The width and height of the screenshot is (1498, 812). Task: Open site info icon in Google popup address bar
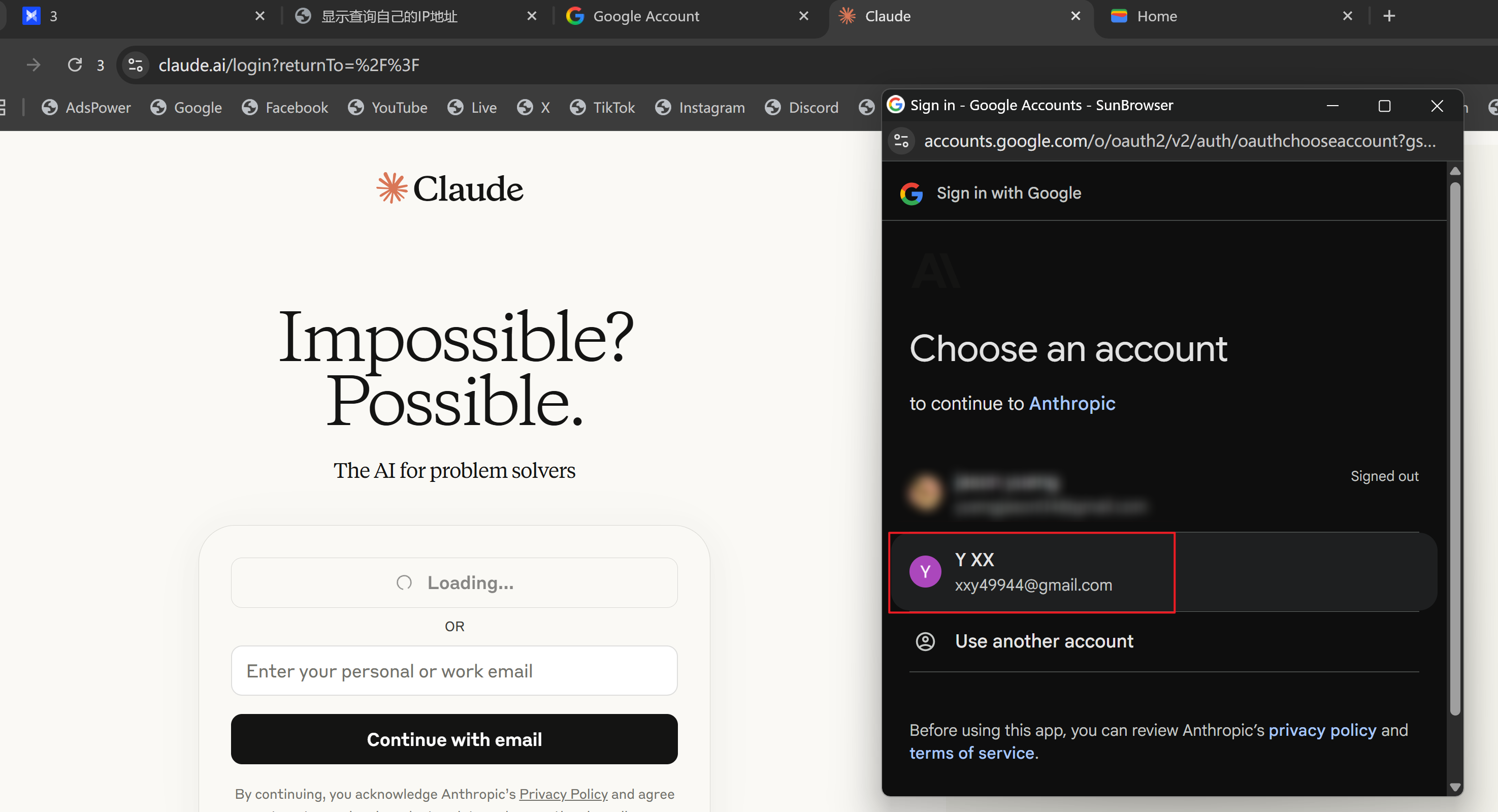pyautogui.click(x=901, y=141)
